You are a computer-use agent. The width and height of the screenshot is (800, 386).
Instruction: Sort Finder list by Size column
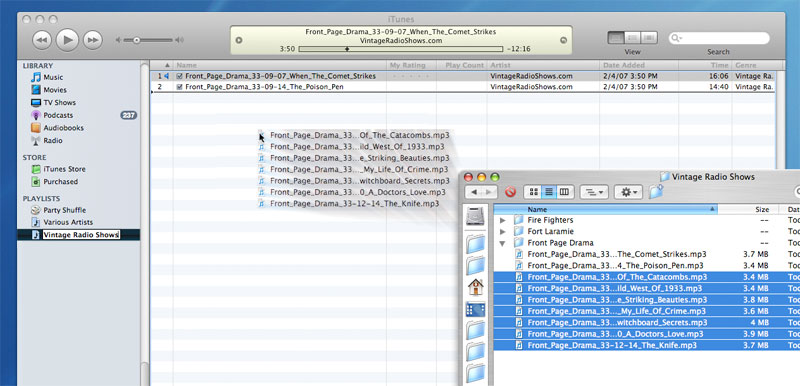tap(748, 209)
